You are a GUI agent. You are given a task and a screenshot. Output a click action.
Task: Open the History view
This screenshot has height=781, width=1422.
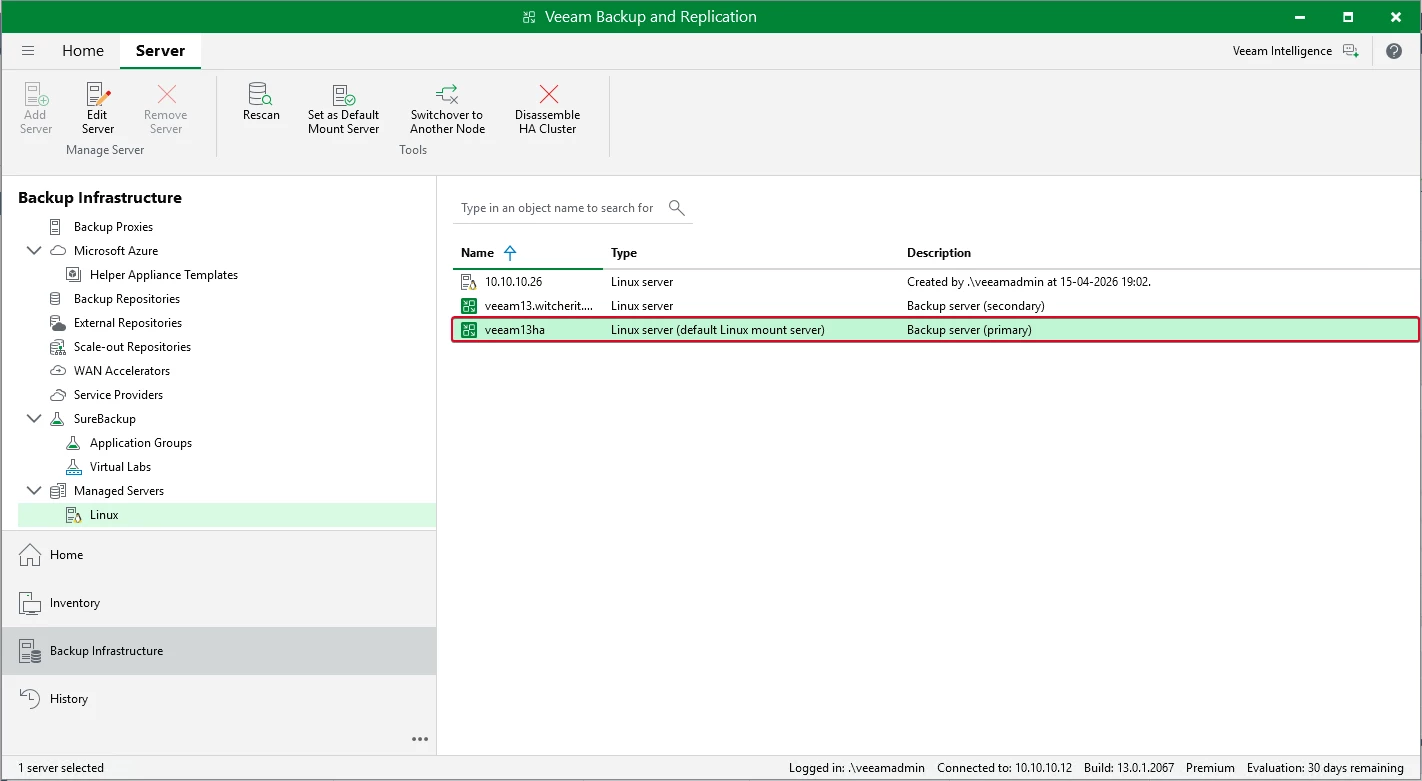pos(219,699)
